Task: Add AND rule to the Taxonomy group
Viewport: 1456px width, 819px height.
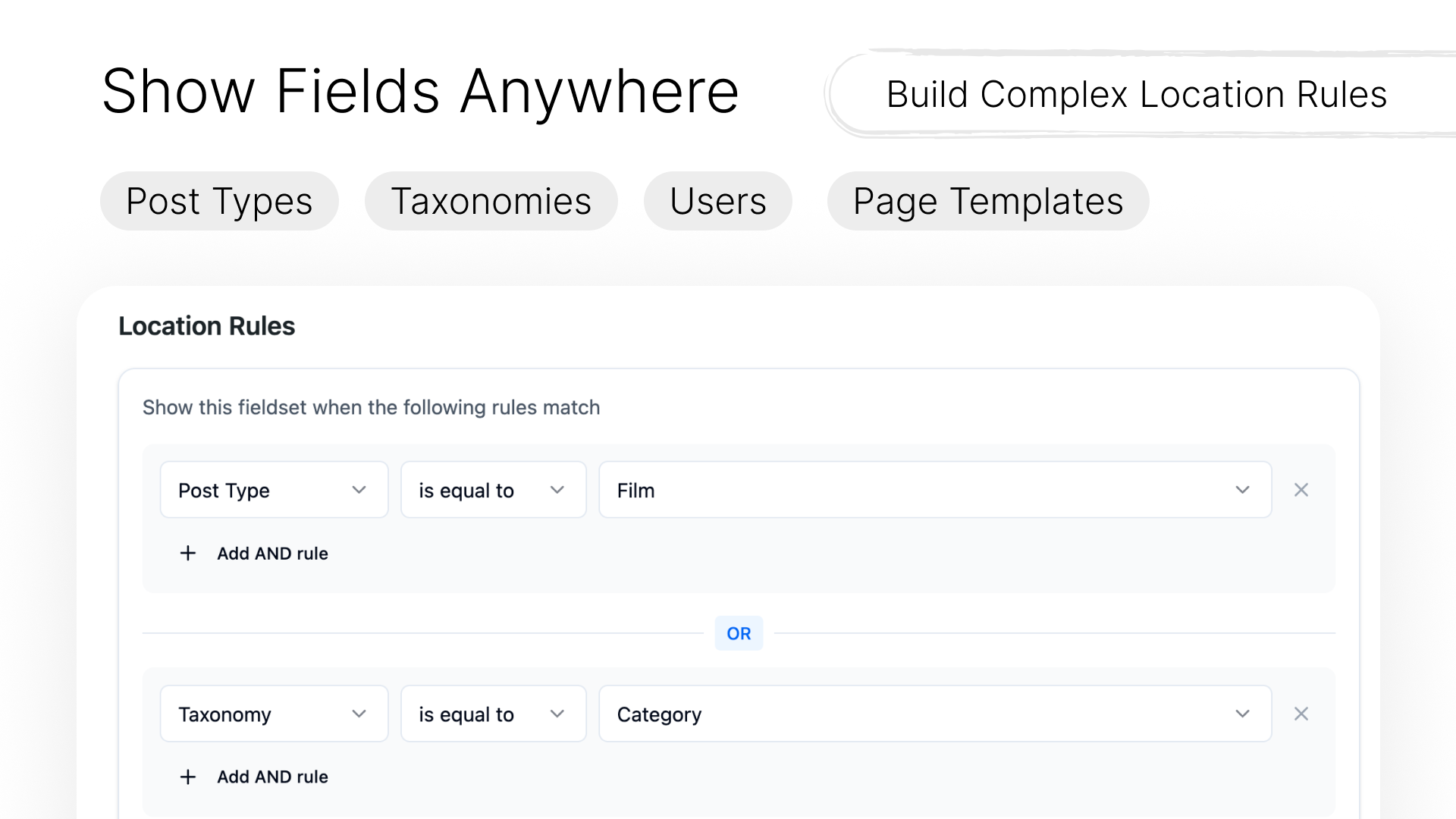Action: pyautogui.click(x=254, y=777)
